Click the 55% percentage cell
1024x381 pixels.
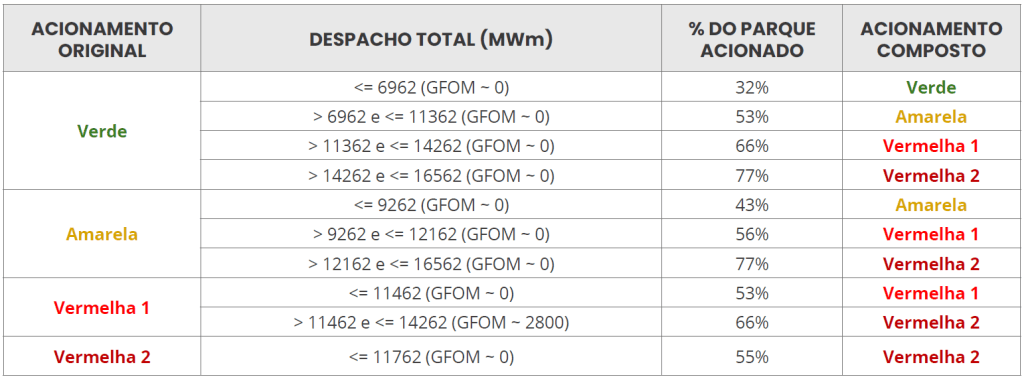(x=752, y=357)
